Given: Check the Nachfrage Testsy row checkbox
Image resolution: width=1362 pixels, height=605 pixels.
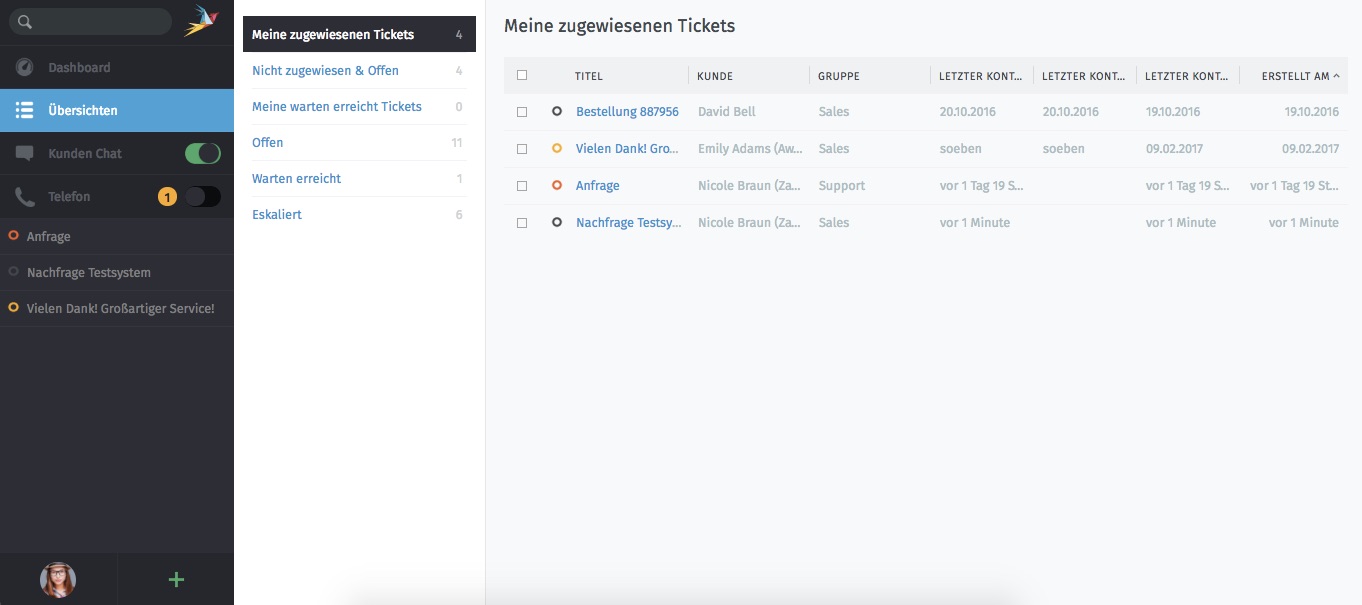Looking at the screenshot, I should (522, 223).
